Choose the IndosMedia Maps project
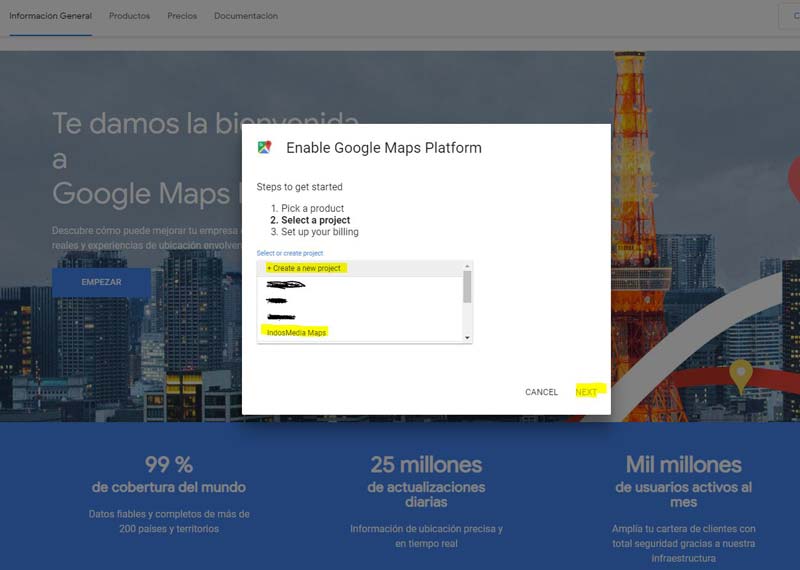This screenshot has width=800, height=570. 360,332
